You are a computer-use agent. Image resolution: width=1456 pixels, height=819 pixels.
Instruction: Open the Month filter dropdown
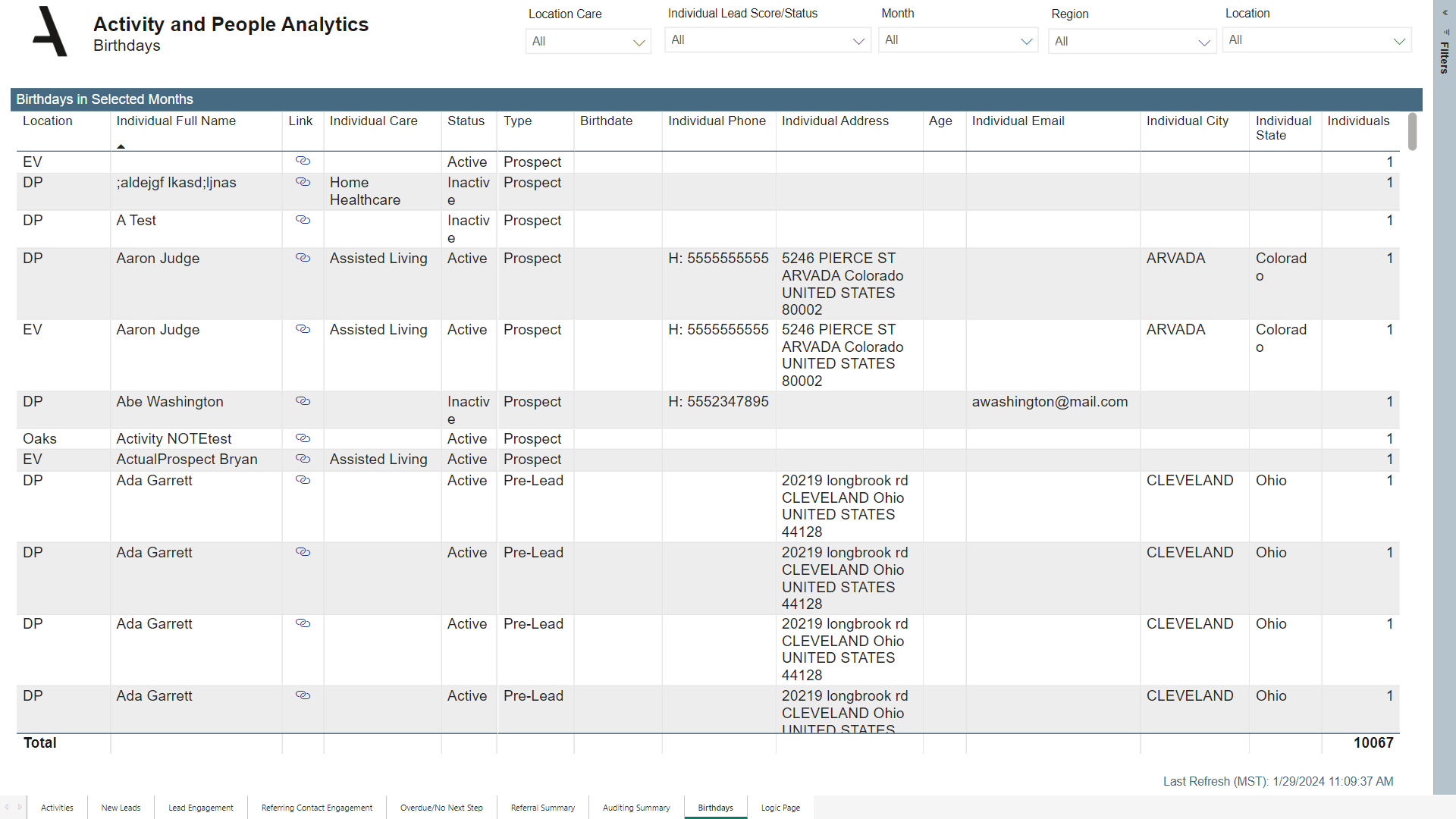pos(958,40)
